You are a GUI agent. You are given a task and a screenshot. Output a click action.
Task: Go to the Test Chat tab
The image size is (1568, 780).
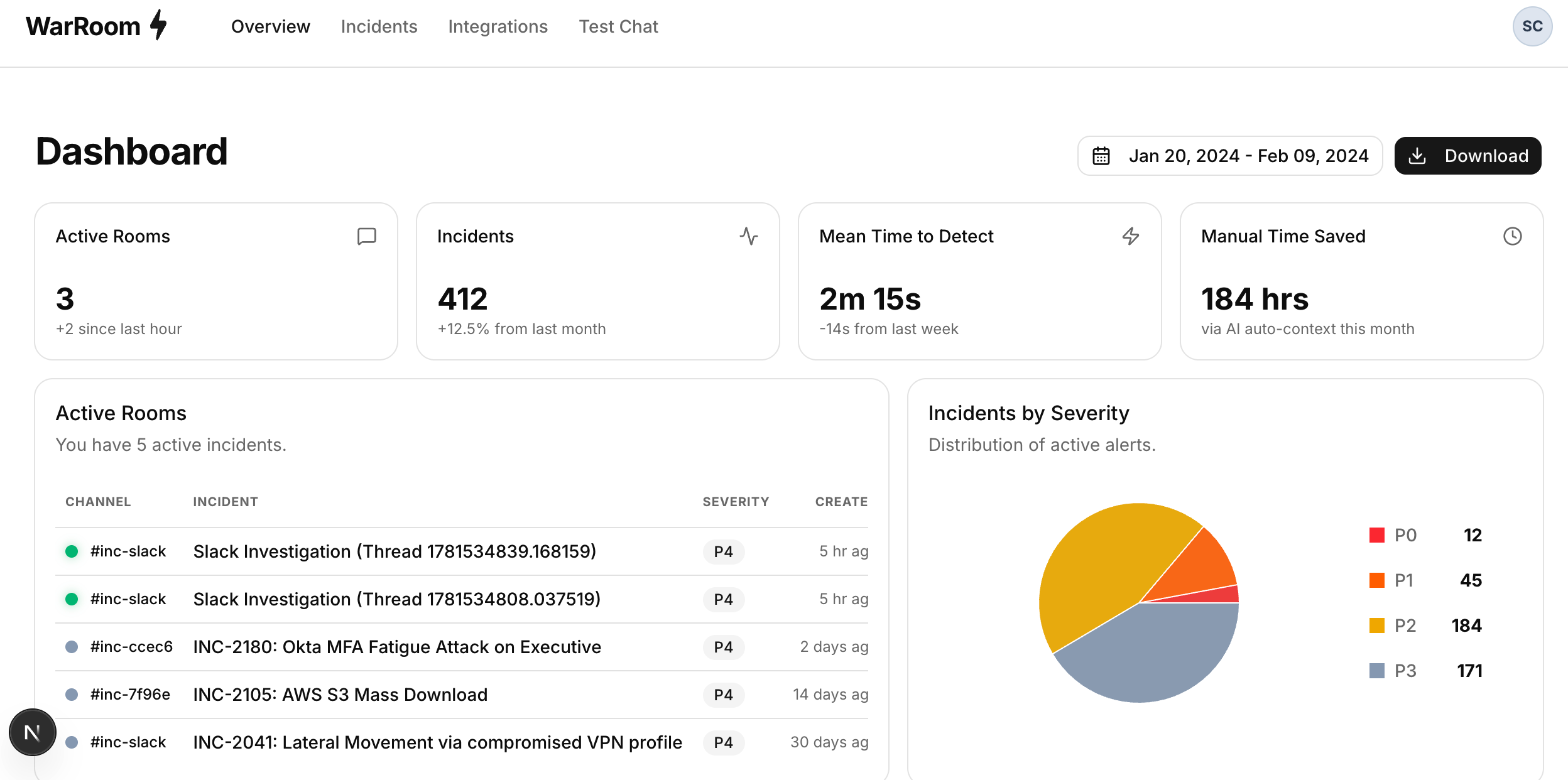click(x=618, y=26)
